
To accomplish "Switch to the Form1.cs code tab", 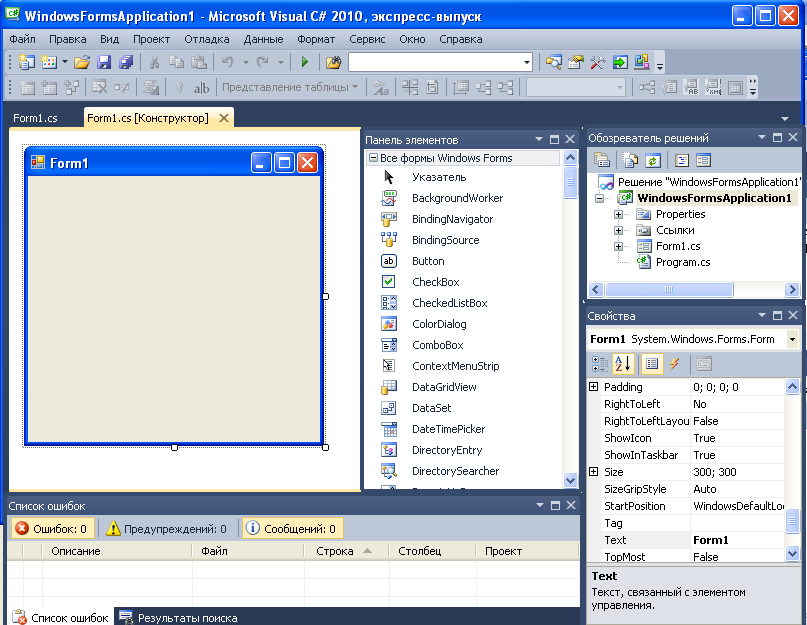I will pos(35,118).
